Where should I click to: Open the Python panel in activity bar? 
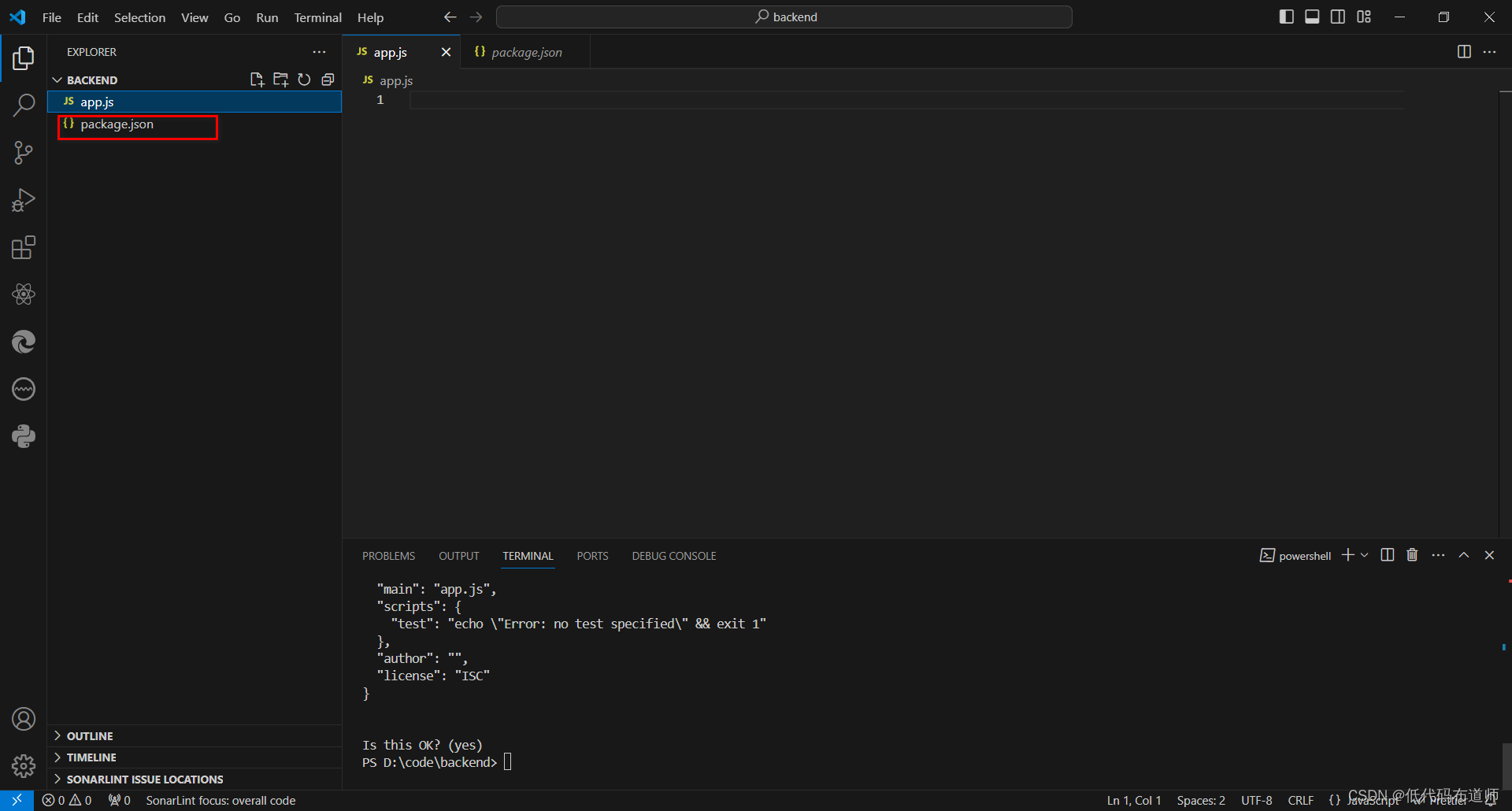[24, 436]
